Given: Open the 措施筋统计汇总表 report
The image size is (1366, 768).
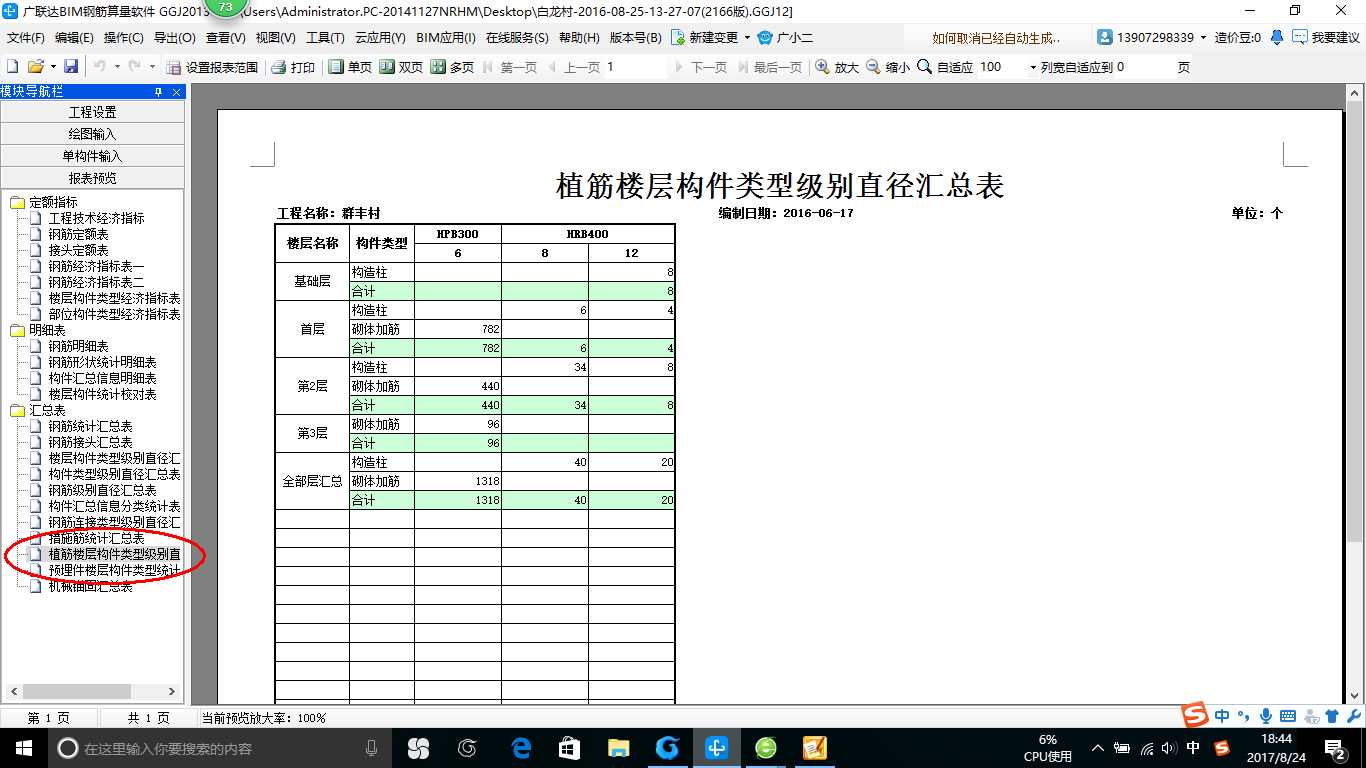Looking at the screenshot, I should coord(96,538).
